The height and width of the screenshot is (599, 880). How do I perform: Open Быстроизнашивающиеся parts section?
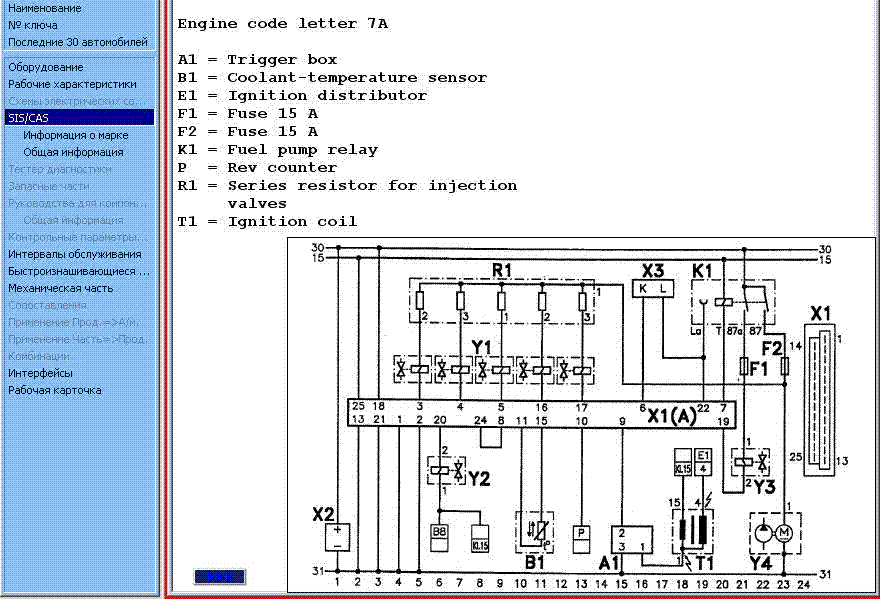tap(79, 271)
